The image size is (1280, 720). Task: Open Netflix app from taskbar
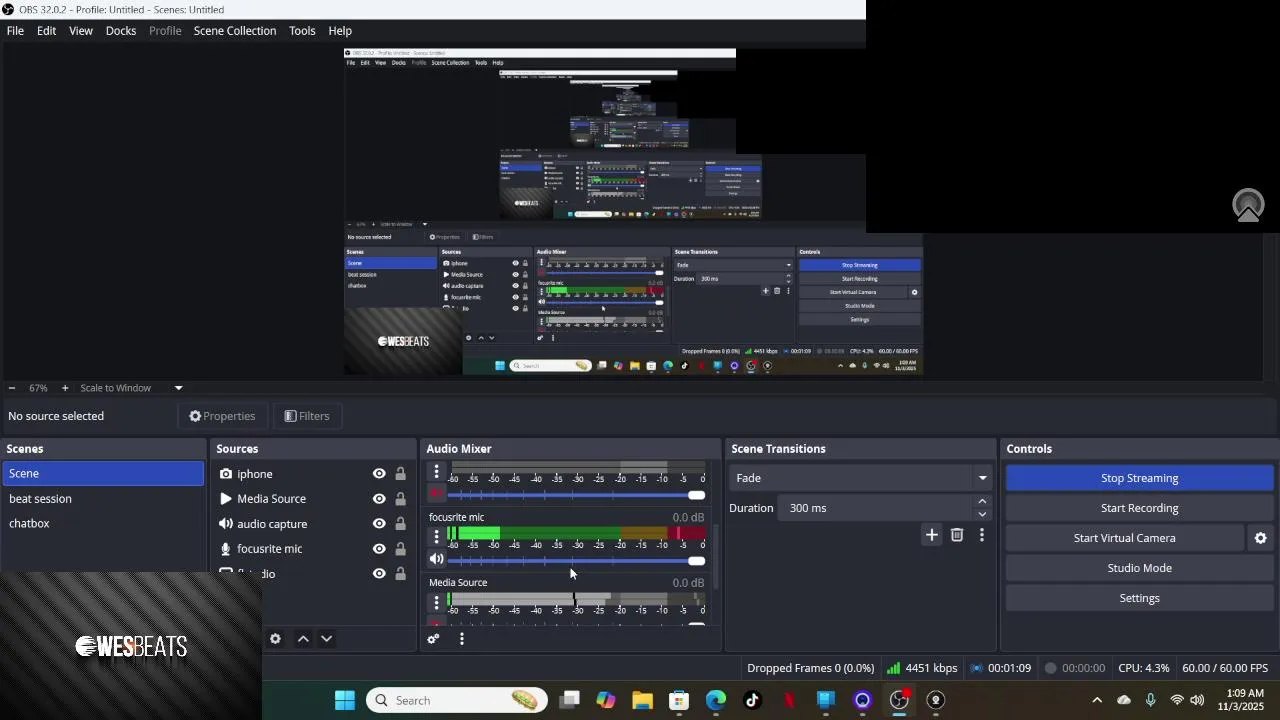point(789,700)
